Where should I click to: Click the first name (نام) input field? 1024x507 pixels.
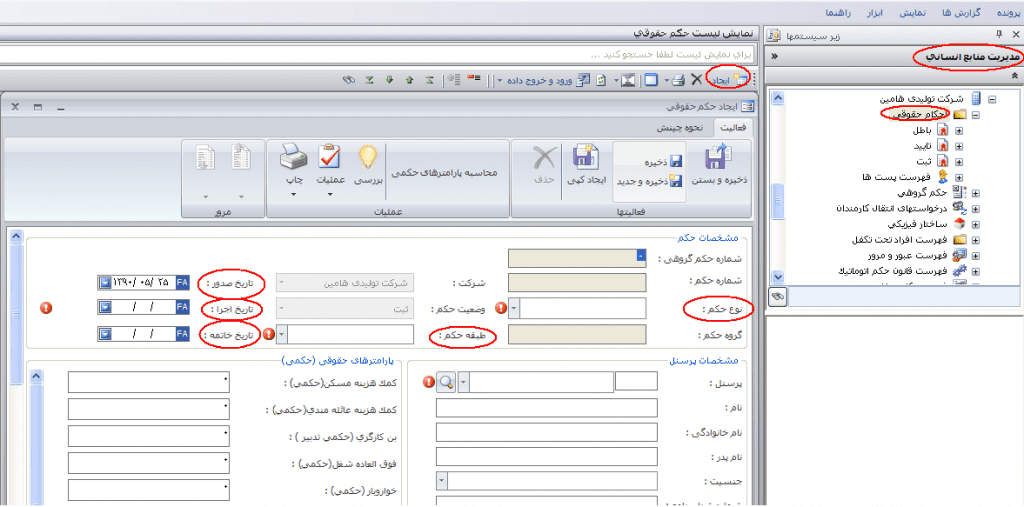[547, 407]
